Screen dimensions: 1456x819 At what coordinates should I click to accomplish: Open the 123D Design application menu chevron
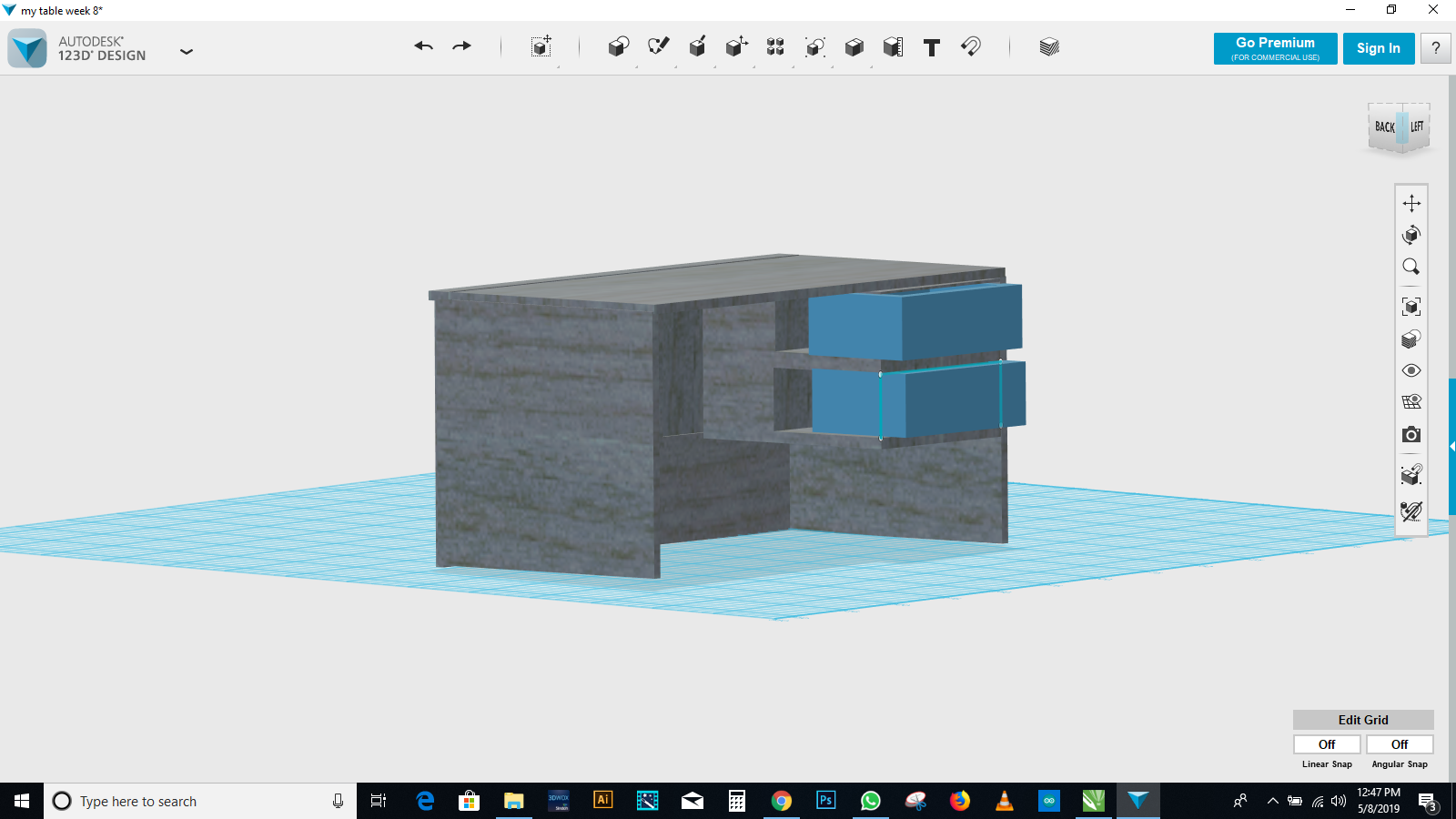click(187, 52)
